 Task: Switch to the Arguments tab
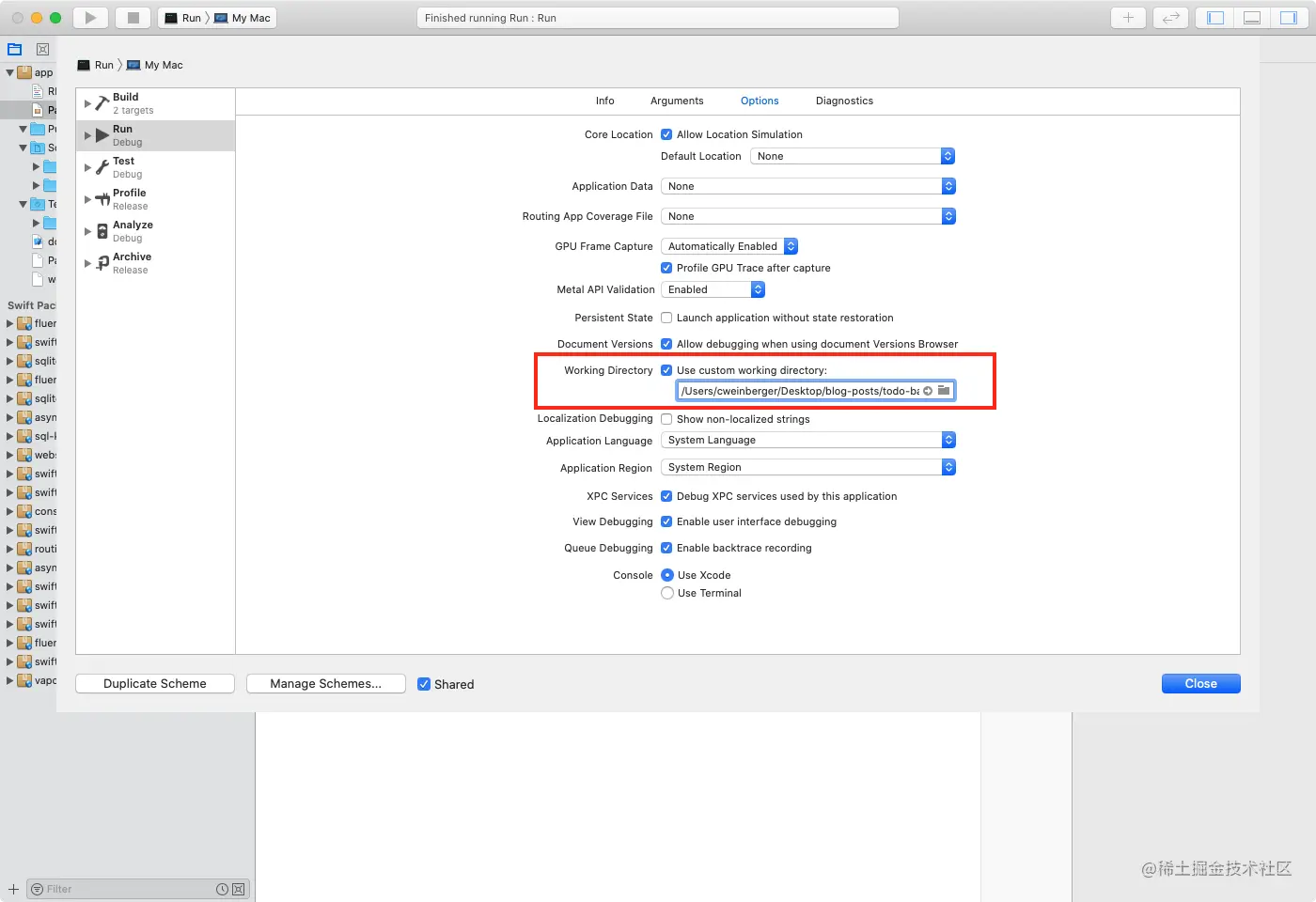(x=677, y=101)
